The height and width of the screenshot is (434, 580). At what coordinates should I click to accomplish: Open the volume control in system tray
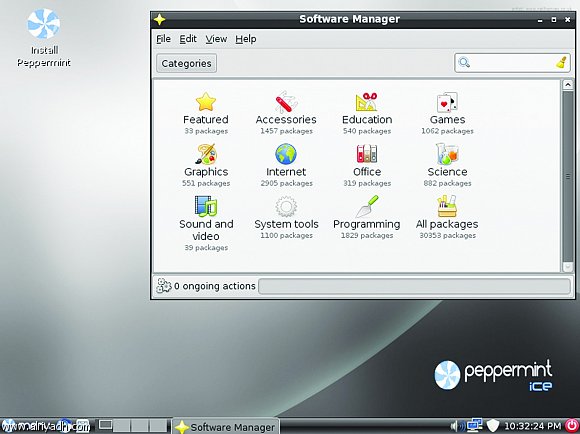click(457, 426)
